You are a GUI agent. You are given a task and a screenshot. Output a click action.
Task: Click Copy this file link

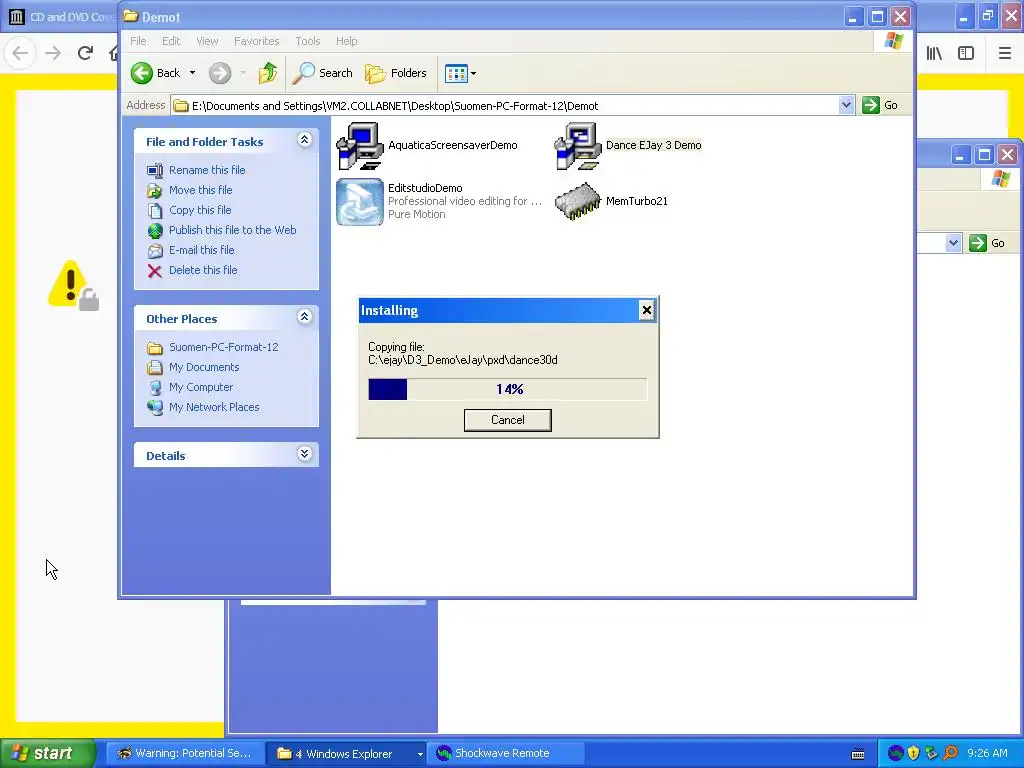click(x=200, y=210)
